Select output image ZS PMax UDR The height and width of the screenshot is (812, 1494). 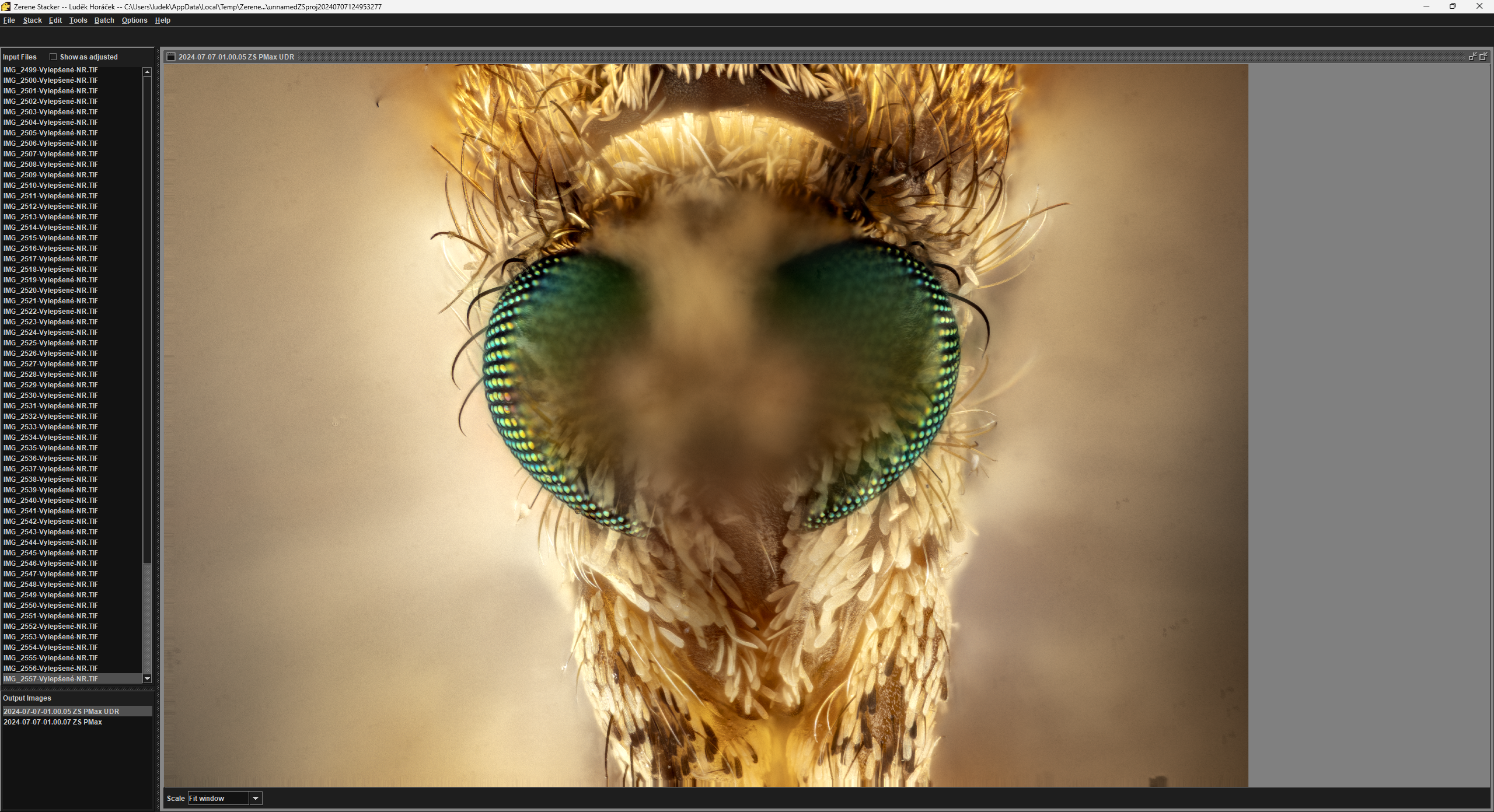pyautogui.click(x=61, y=711)
